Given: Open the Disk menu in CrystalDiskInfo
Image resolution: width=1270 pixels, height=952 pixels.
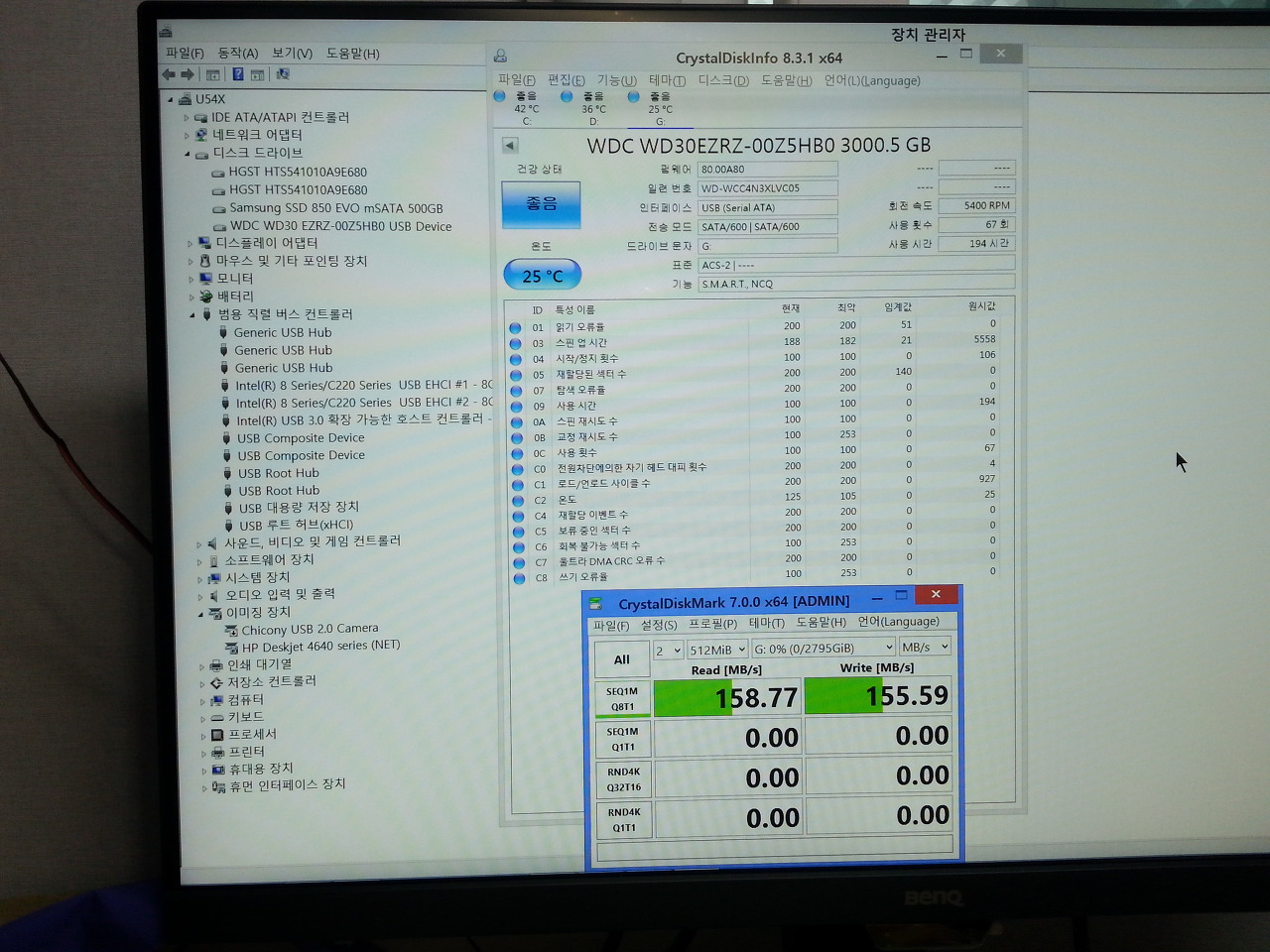Looking at the screenshot, I should (723, 80).
